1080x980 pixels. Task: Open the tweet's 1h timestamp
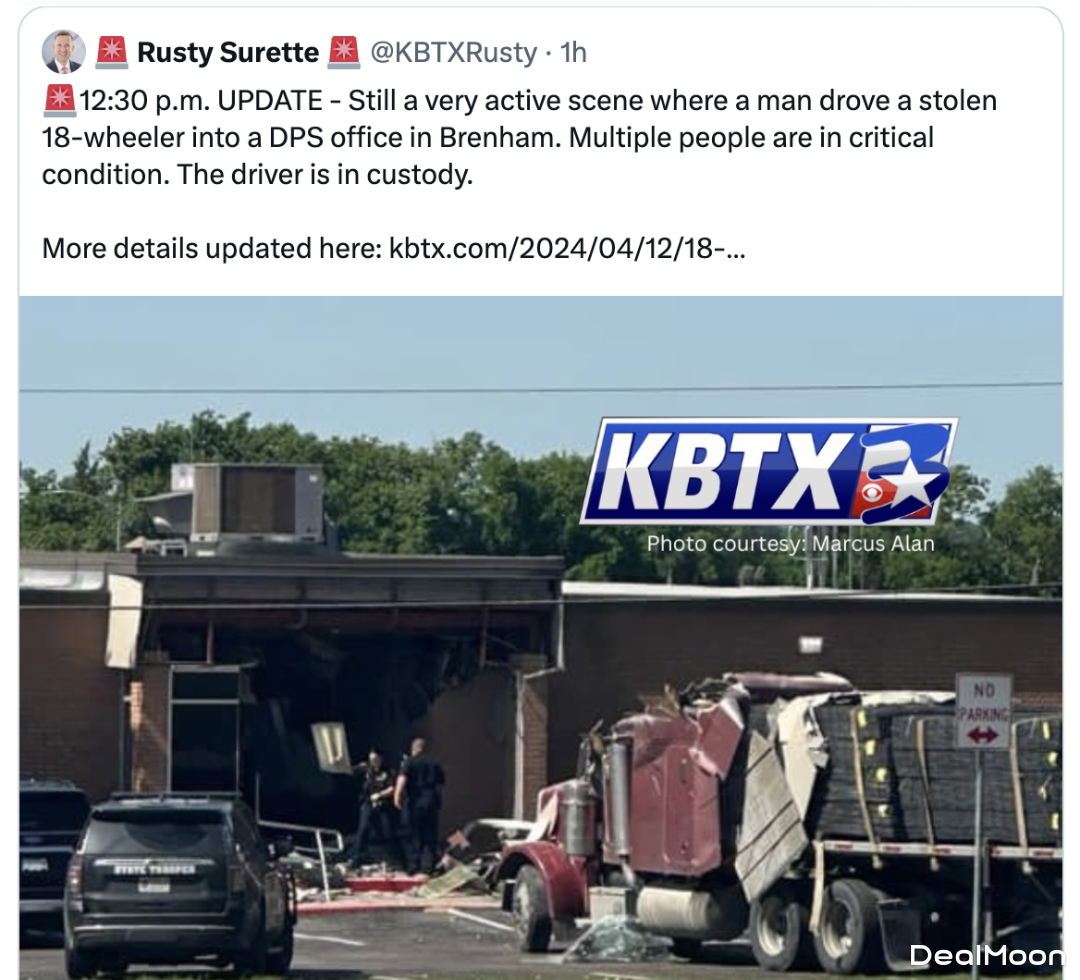pos(573,52)
